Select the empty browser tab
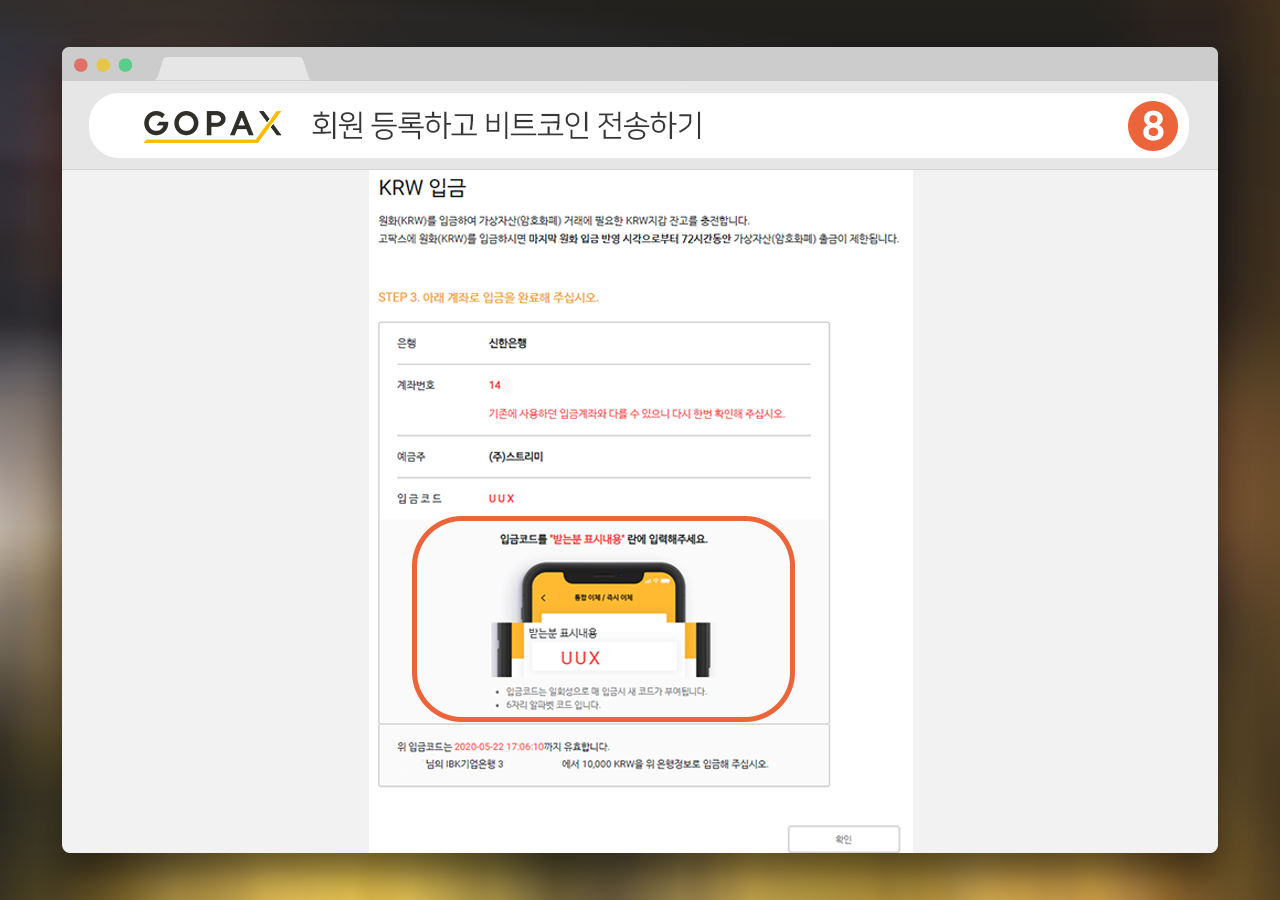Viewport: 1280px width, 900px height. pyautogui.click(x=233, y=68)
